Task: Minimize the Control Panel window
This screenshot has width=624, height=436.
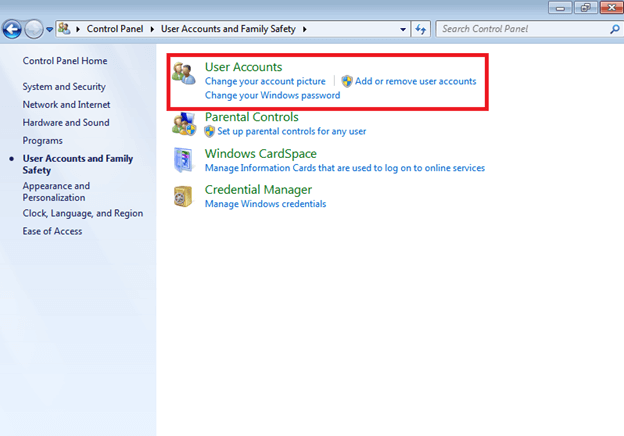Action: pyautogui.click(x=560, y=8)
